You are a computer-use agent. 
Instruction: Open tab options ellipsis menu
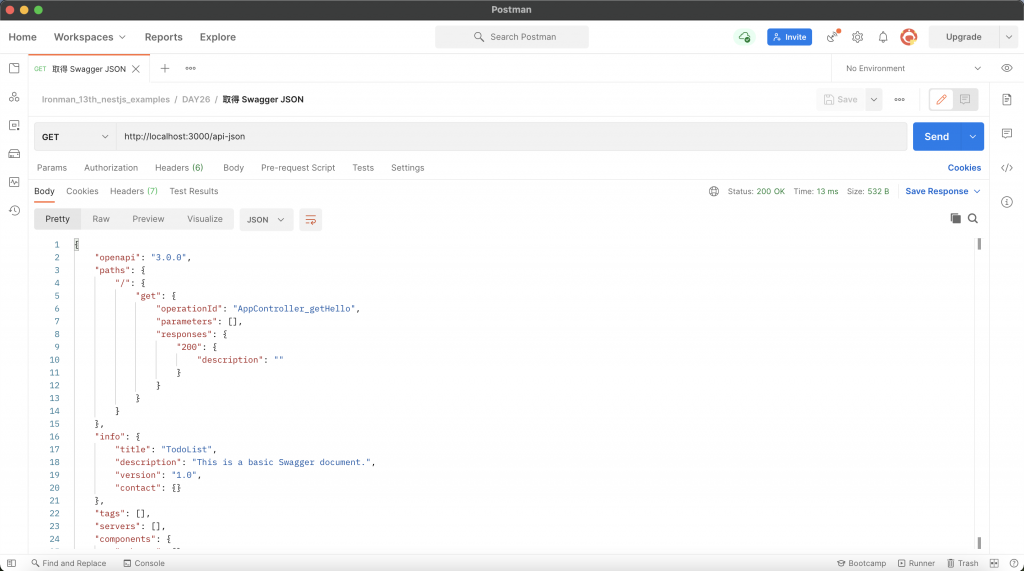point(190,68)
